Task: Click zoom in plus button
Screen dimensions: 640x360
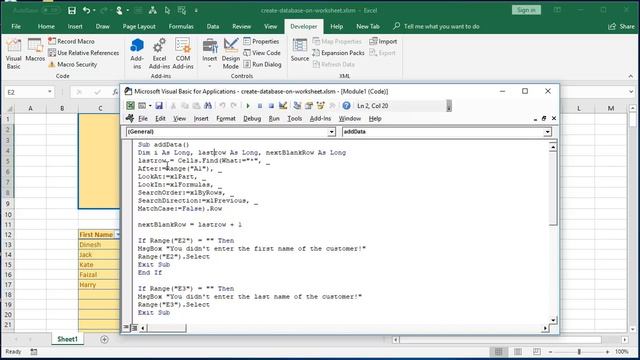Action: pos(607,351)
